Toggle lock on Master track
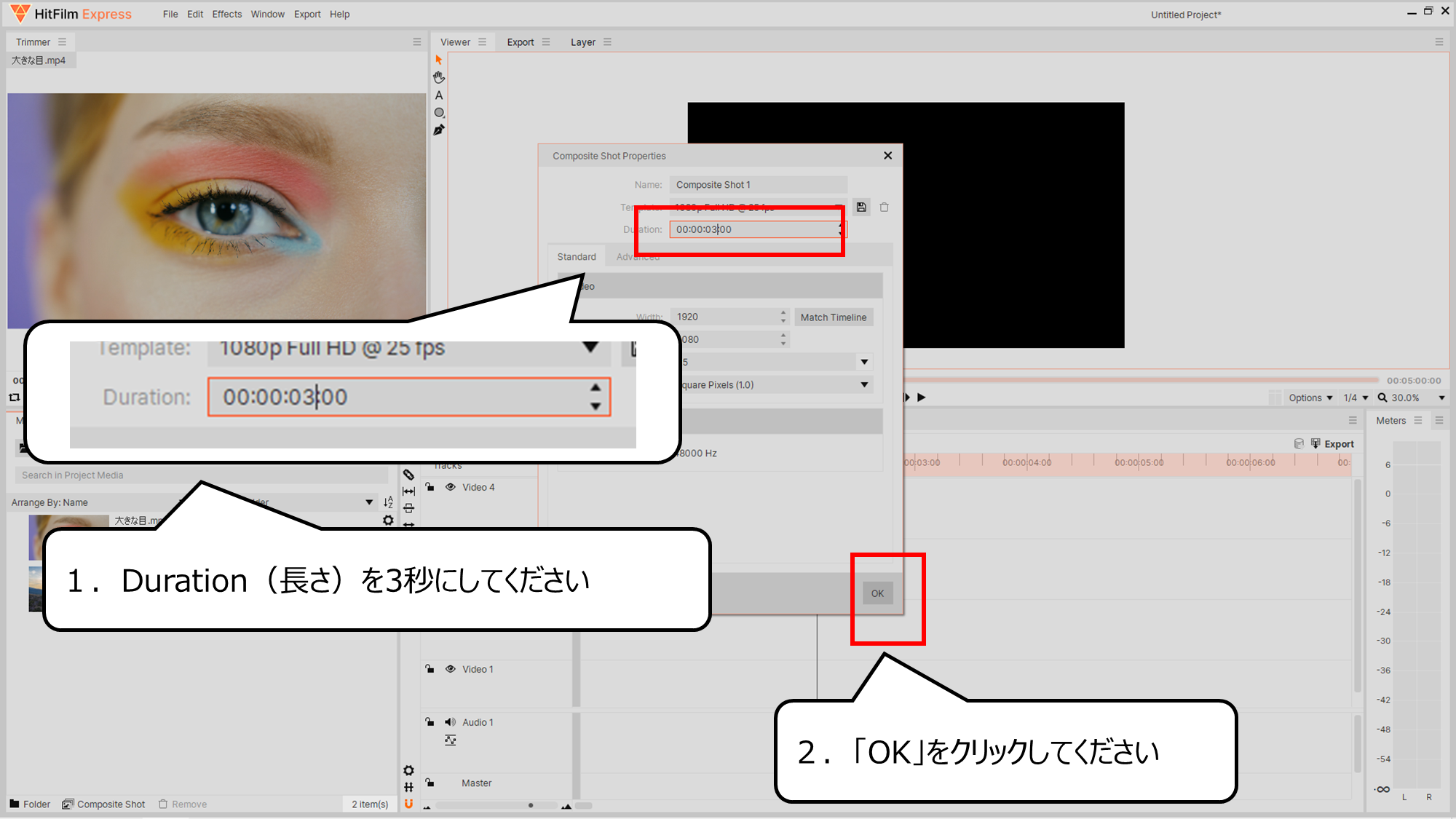 [x=430, y=783]
